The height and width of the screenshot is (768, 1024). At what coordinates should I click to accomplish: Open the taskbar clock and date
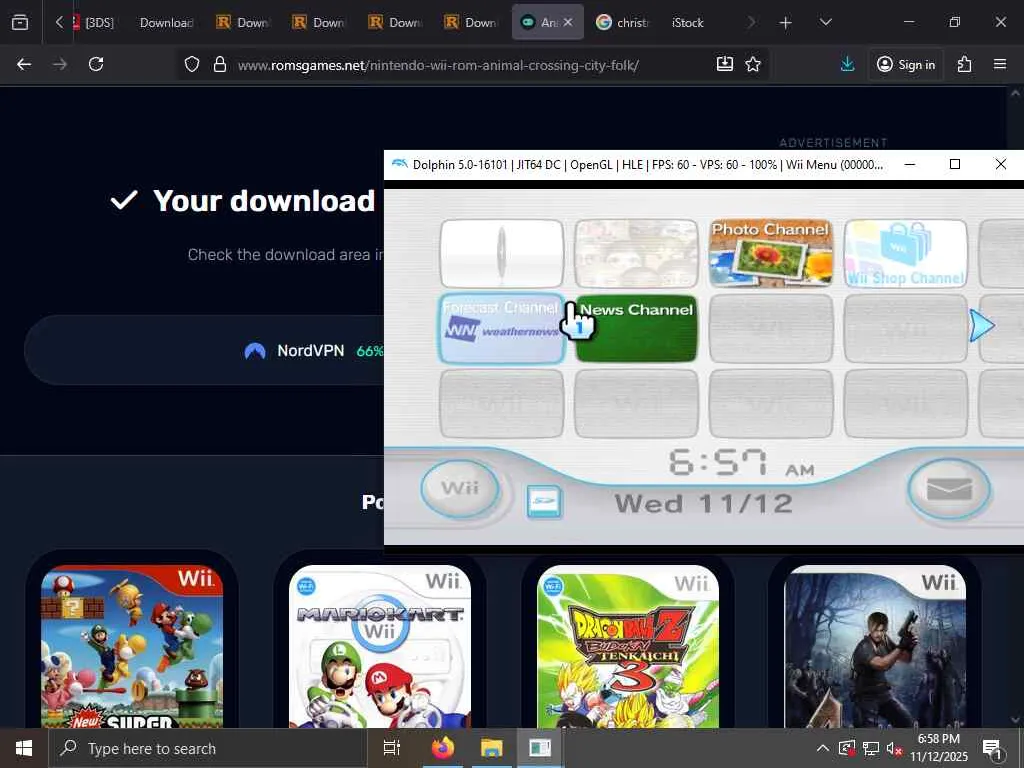[939, 748]
